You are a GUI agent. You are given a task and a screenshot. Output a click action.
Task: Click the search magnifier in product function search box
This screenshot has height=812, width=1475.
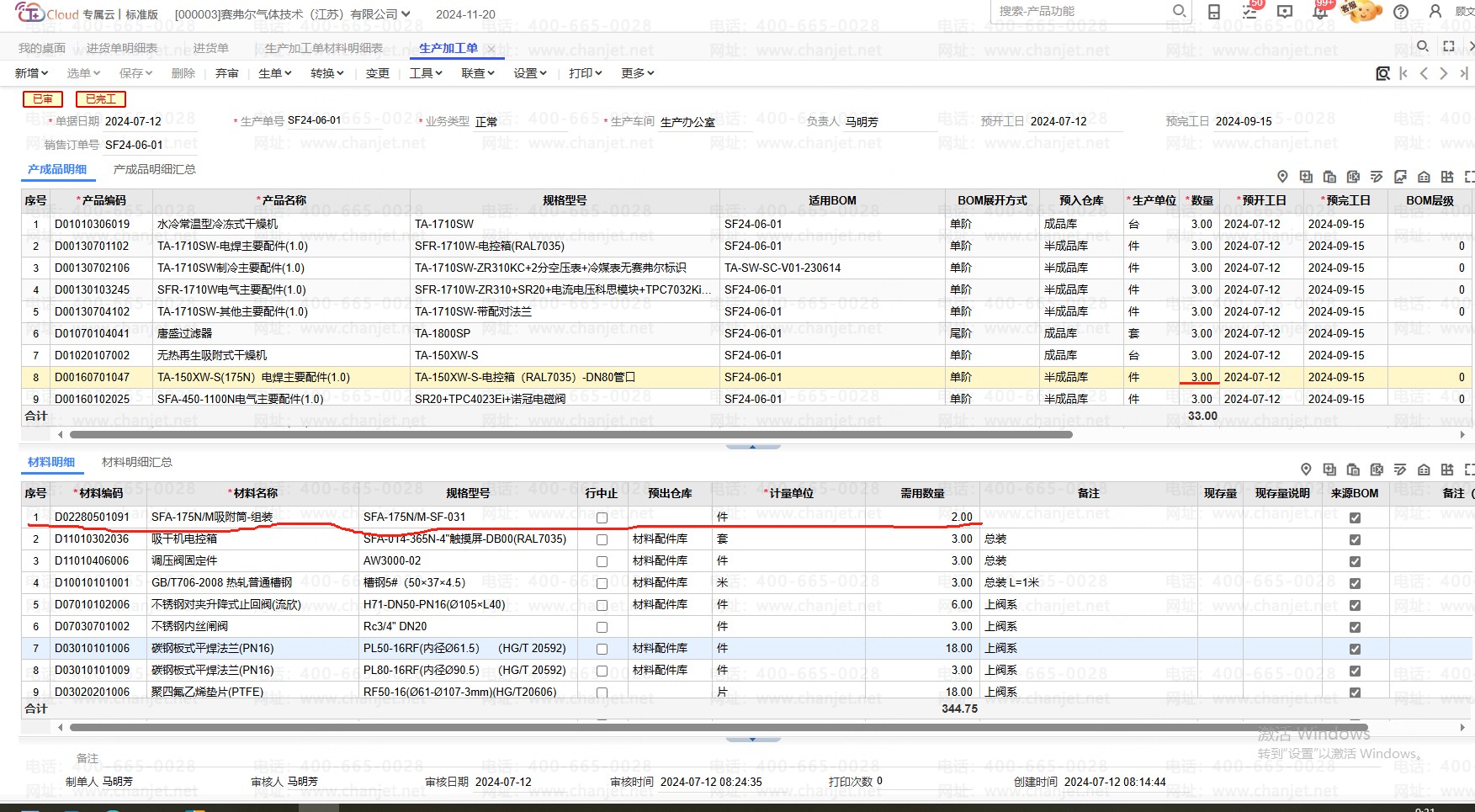[x=1179, y=11]
